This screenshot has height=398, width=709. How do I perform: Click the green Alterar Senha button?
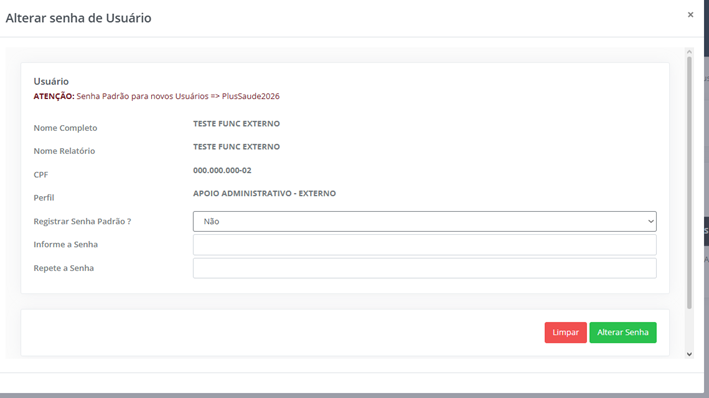[623, 332]
